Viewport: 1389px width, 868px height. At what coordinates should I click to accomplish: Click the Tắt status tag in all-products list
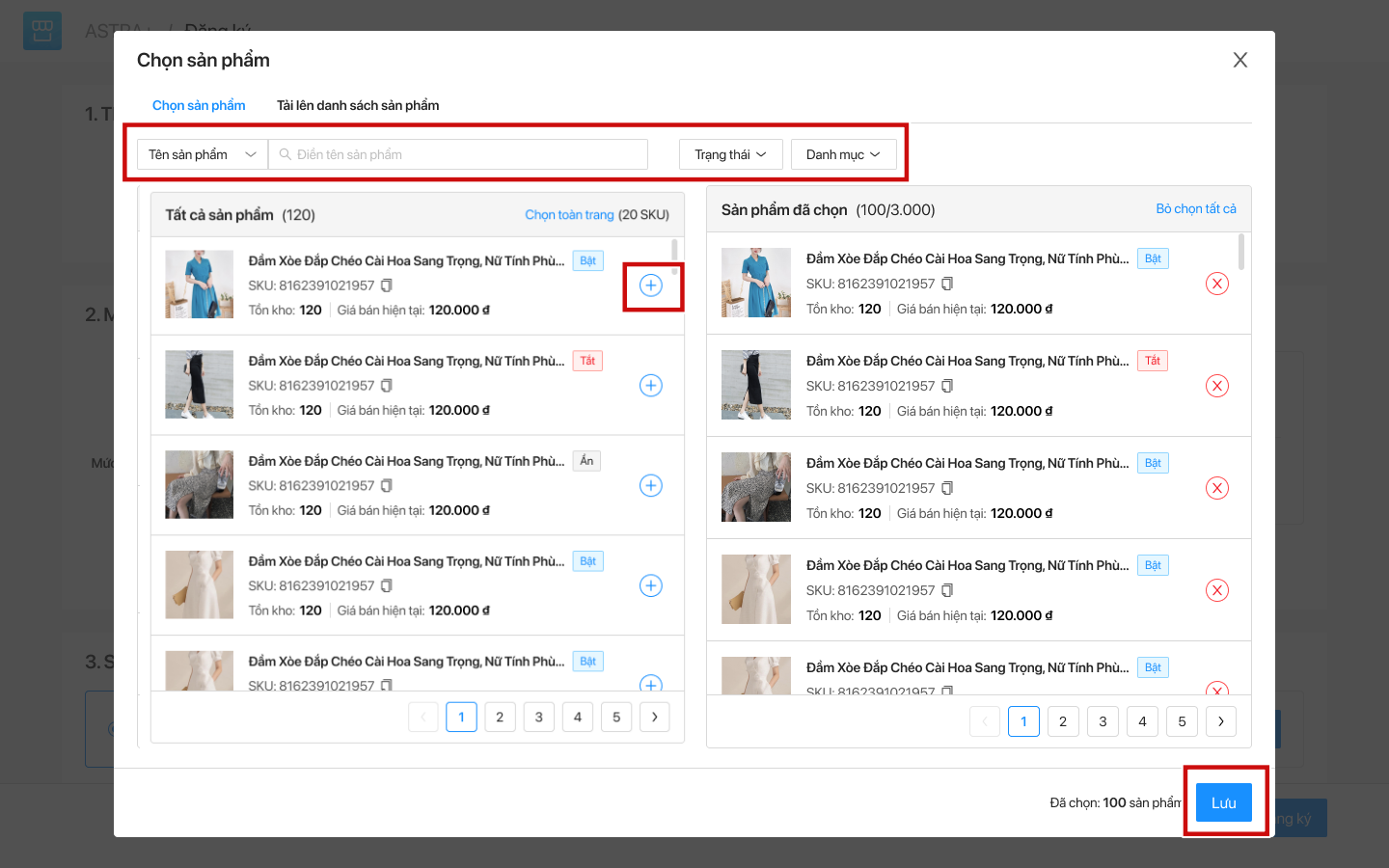click(x=587, y=361)
